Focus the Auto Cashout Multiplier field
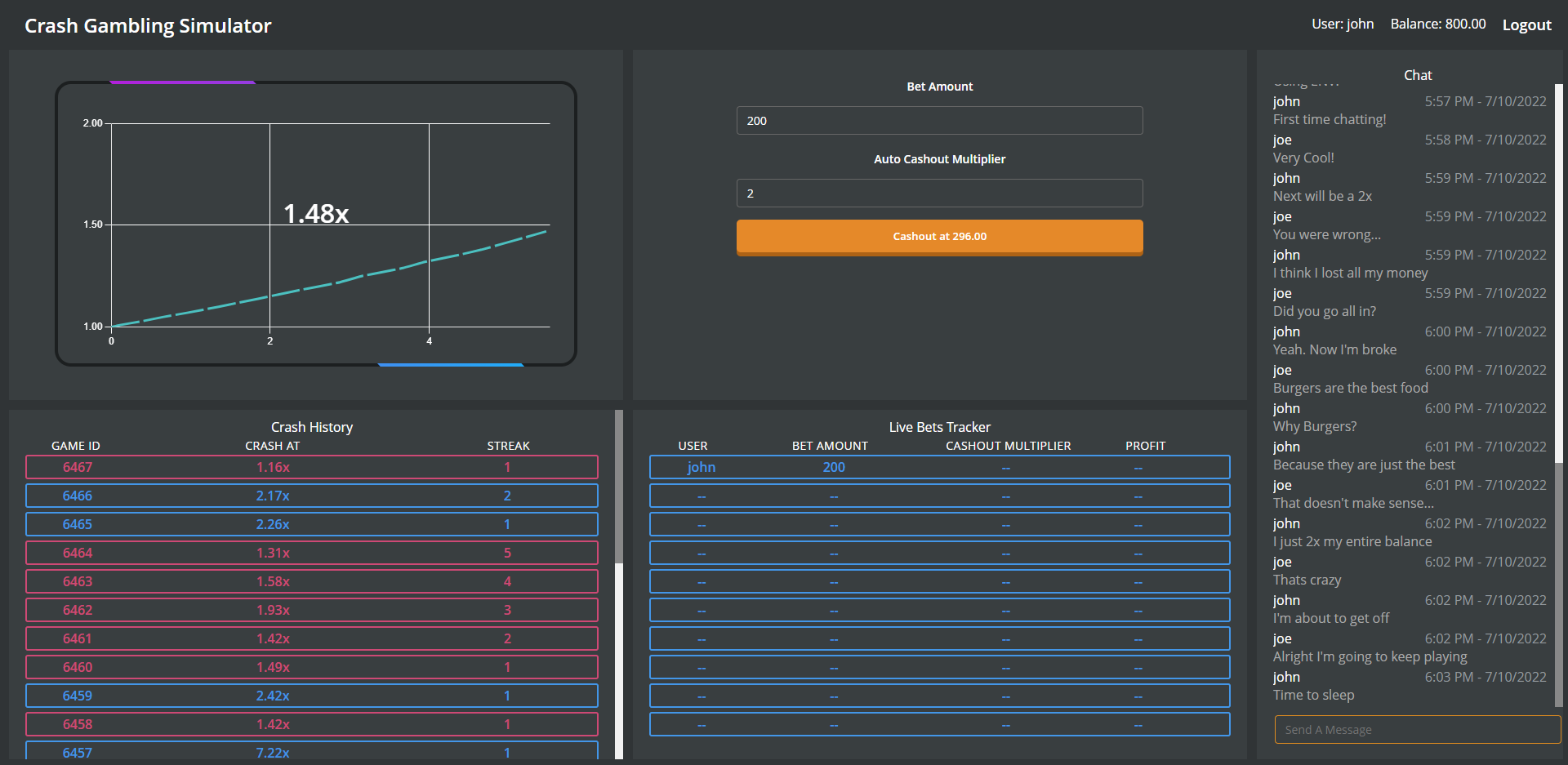The height and width of the screenshot is (765, 1568). tap(939, 193)
